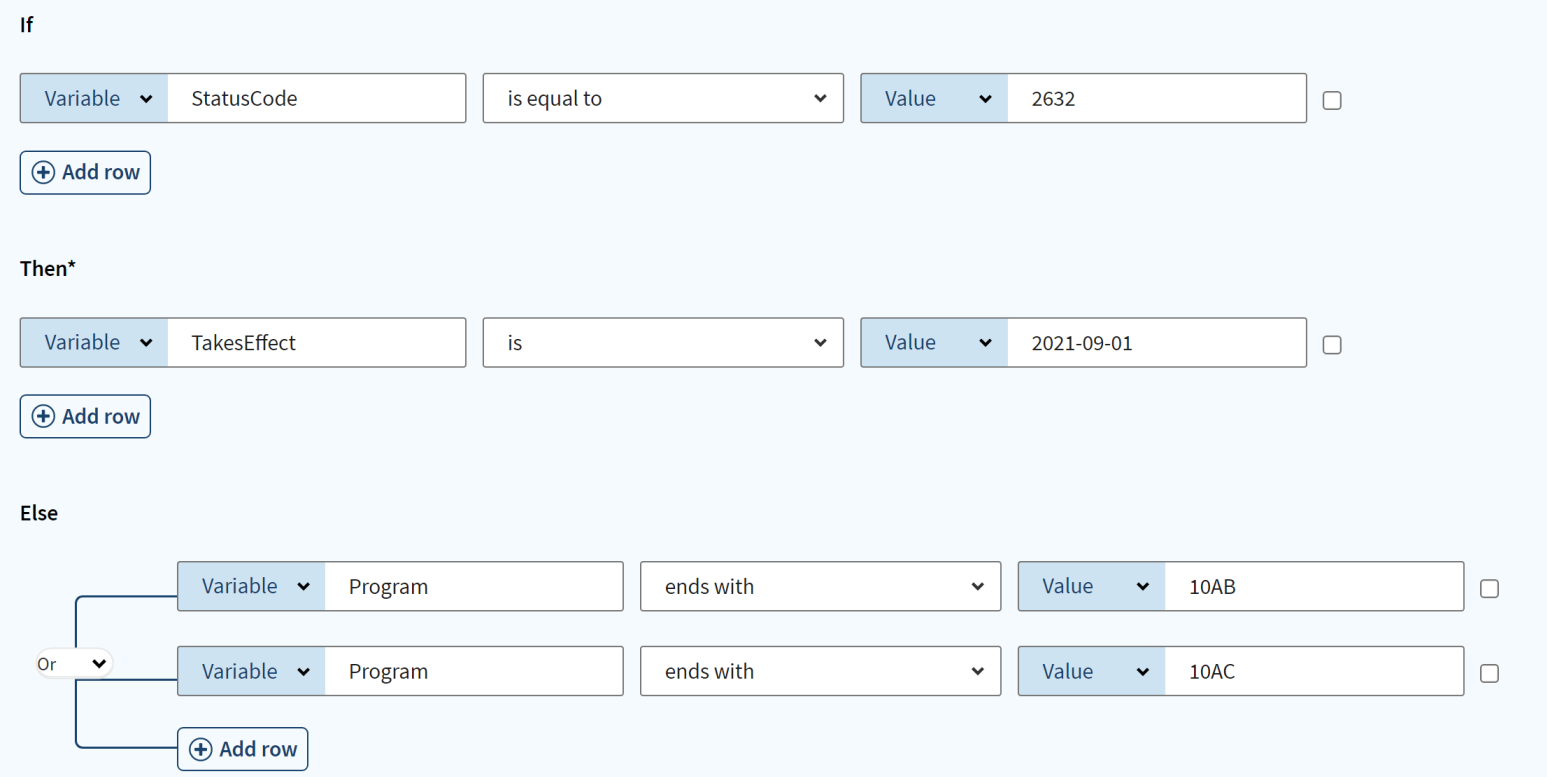
Task: Click the TakesEffect variable text field
Action: (x=315, y=342)
